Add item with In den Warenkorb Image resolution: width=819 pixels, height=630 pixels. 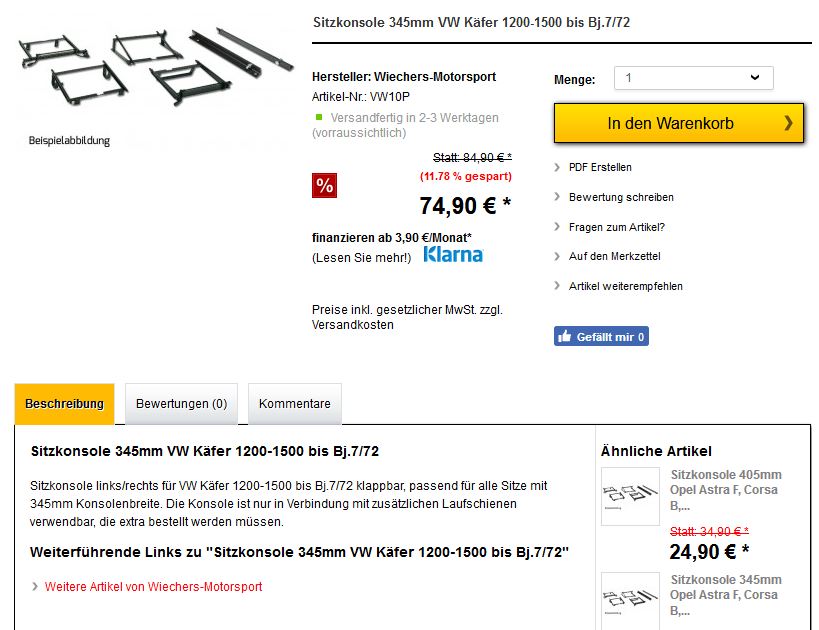tap(670, 123)
